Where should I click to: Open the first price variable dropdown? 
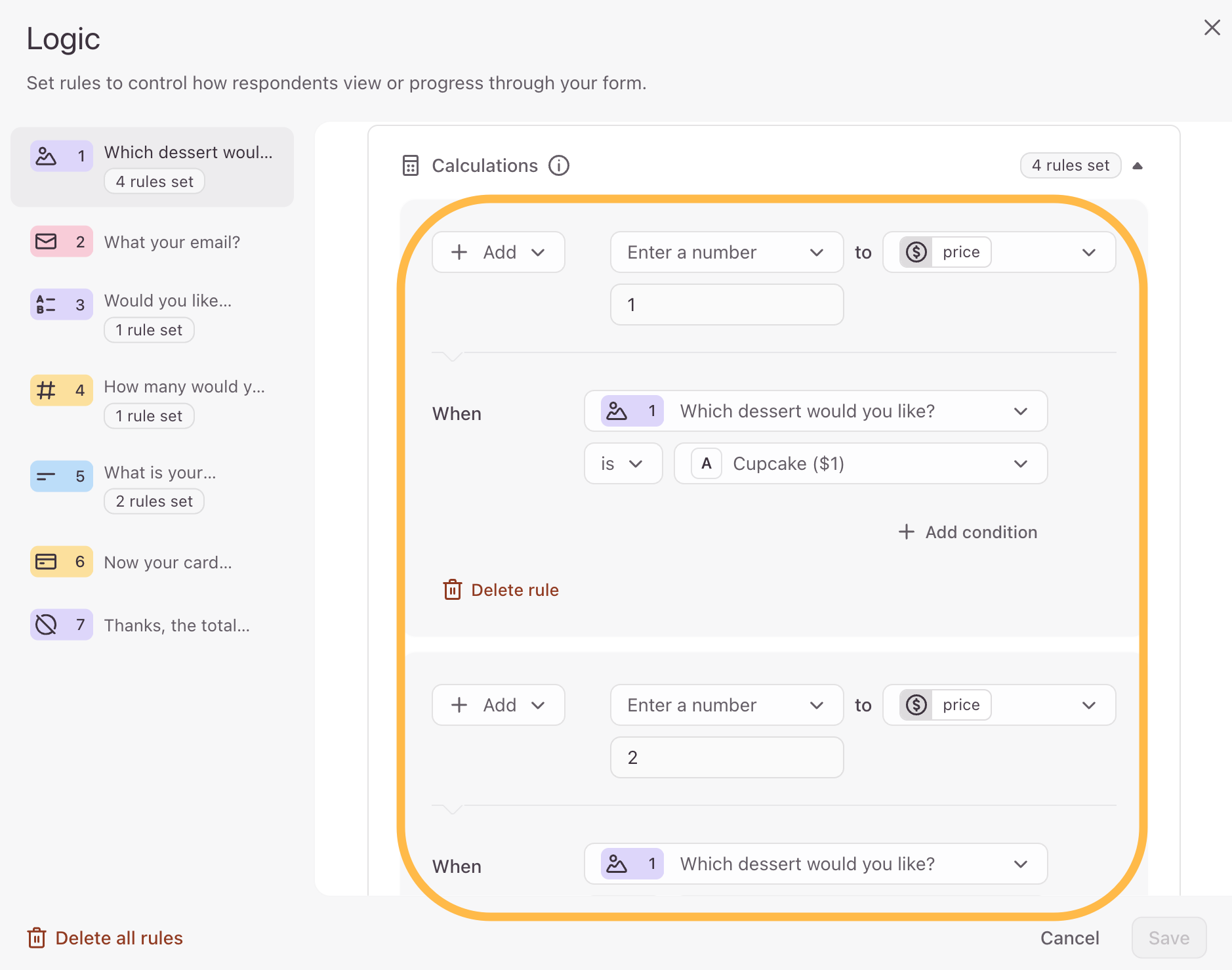pyautogui.click(x=999, y=252)
